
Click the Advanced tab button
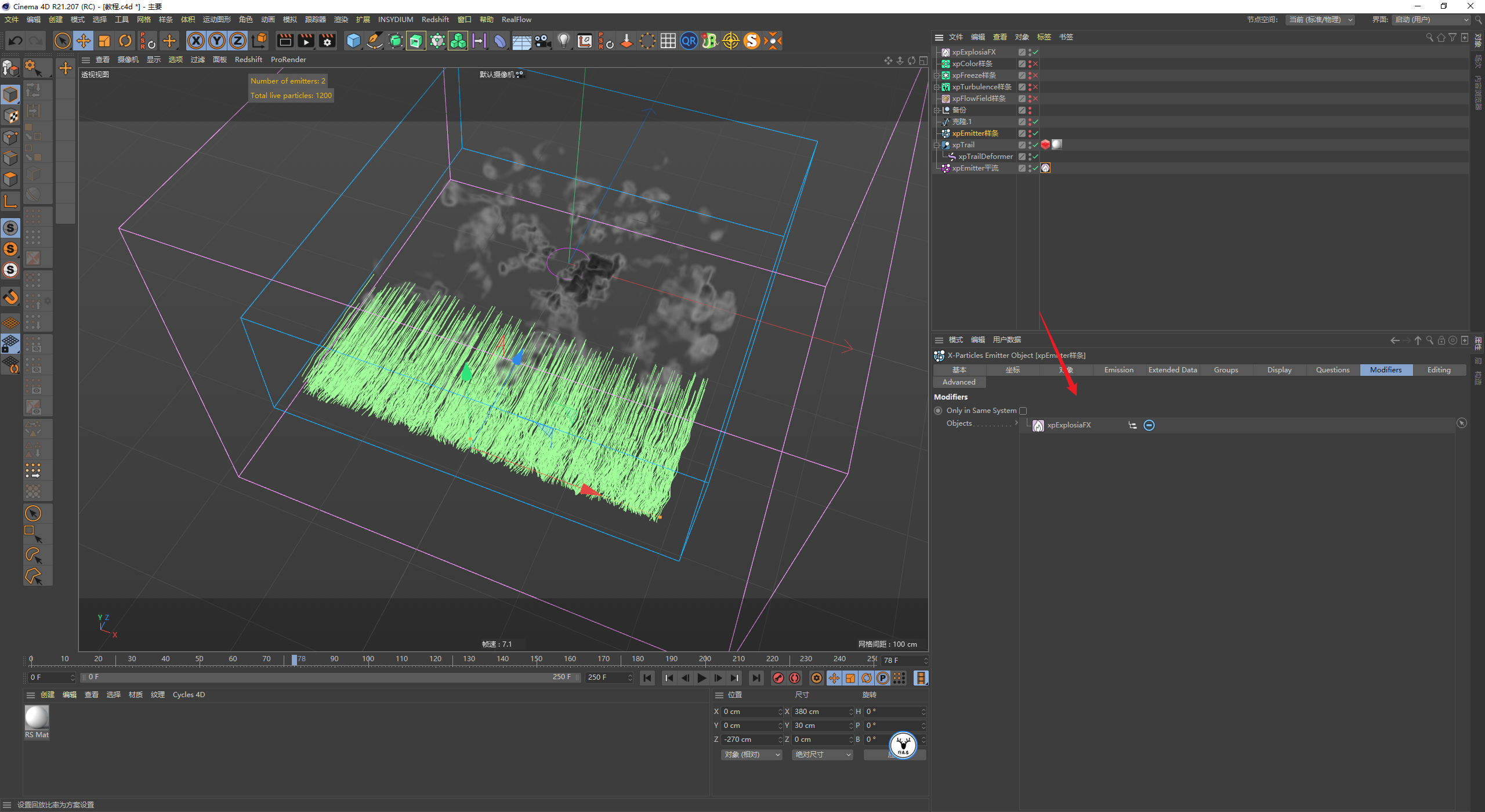(959, 382)
